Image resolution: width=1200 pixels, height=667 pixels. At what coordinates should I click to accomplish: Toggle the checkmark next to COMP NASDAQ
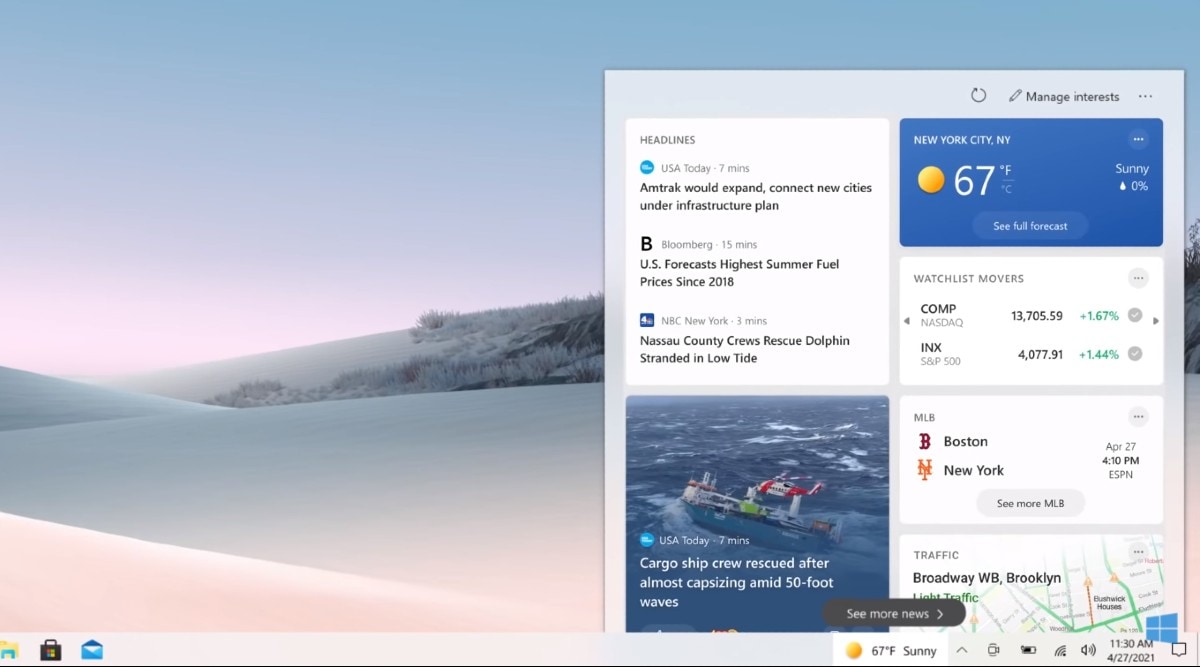(1134, 314)
